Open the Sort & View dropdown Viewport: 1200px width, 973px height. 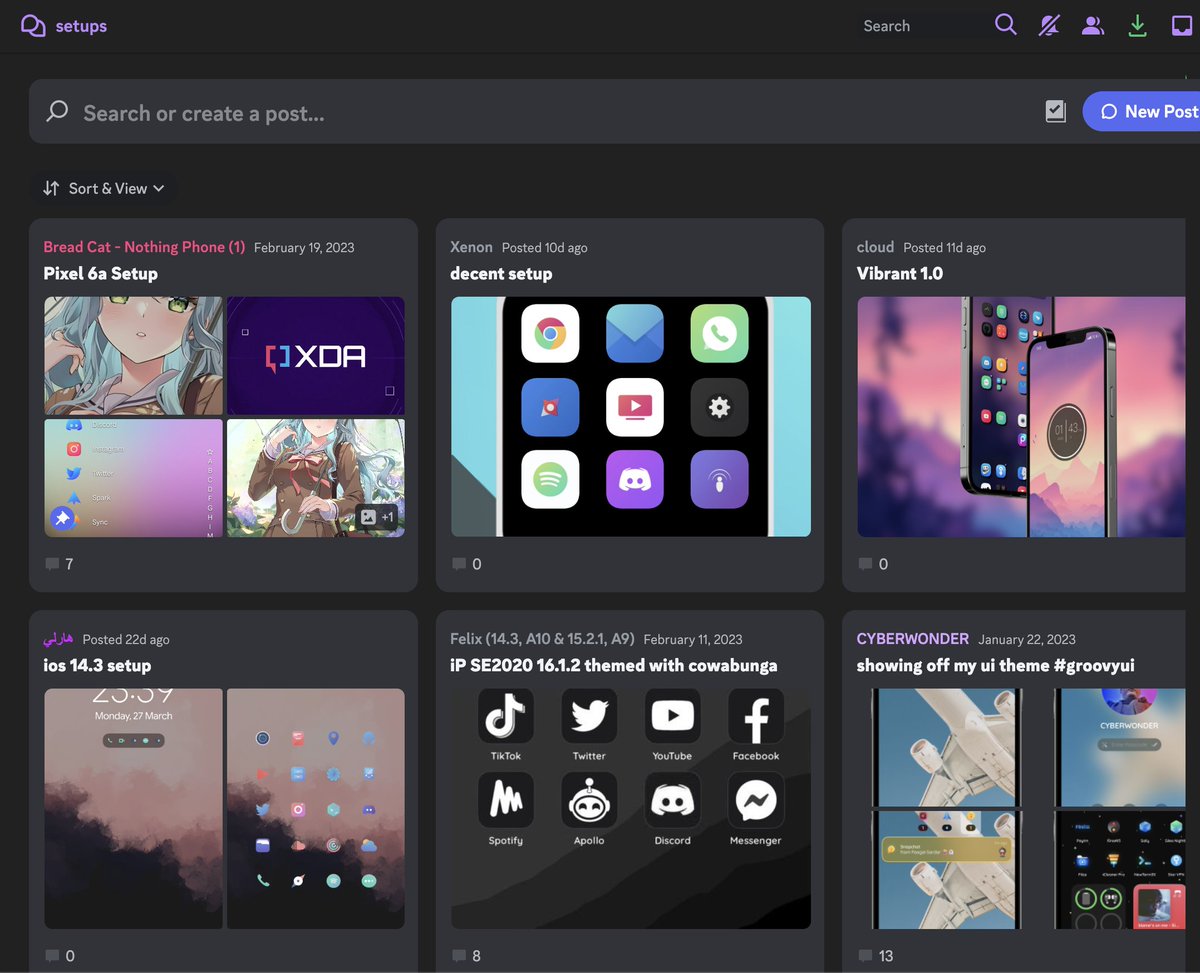pos(104,188)
